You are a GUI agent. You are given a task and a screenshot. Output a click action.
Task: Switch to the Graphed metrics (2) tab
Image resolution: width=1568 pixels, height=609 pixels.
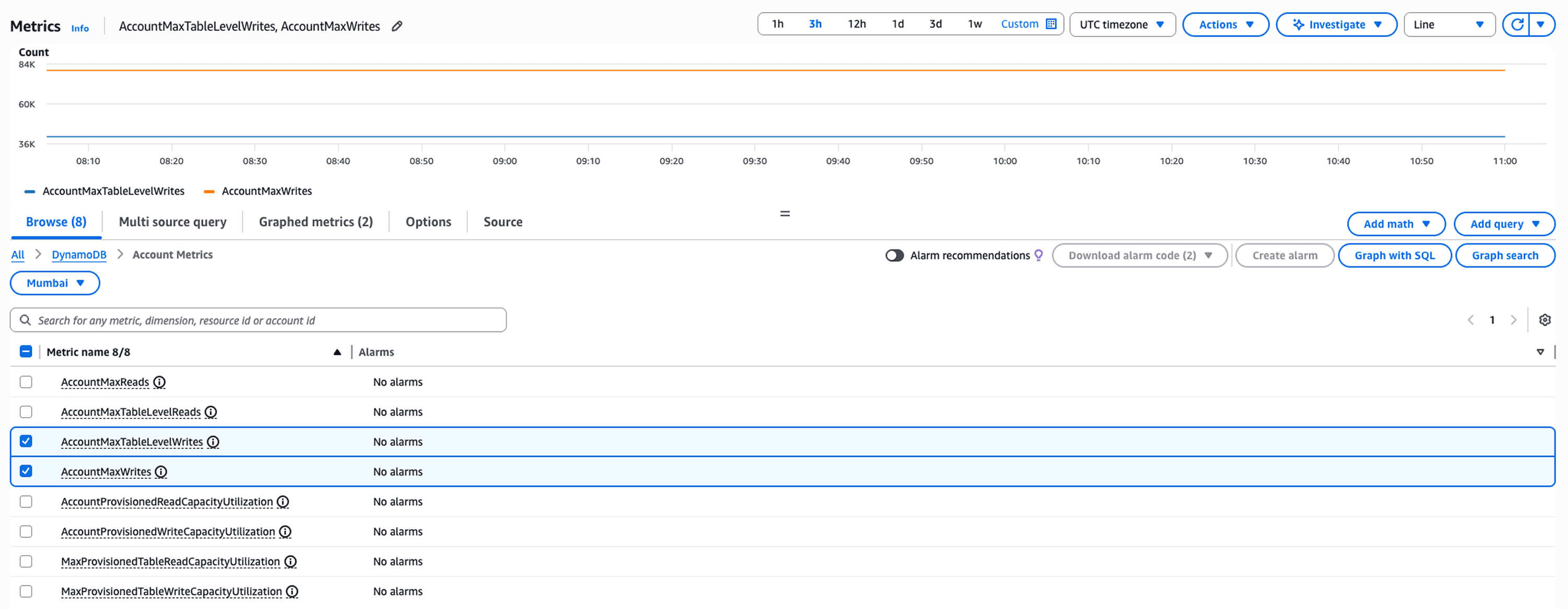(315, 222)
